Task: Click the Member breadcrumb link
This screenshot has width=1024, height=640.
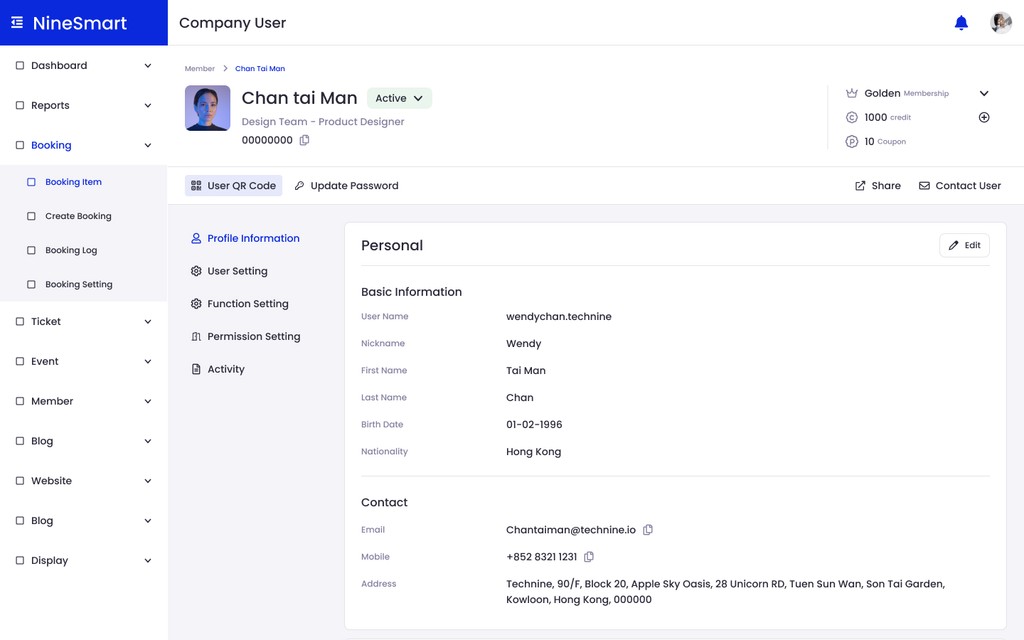Action: coord(199,69)
